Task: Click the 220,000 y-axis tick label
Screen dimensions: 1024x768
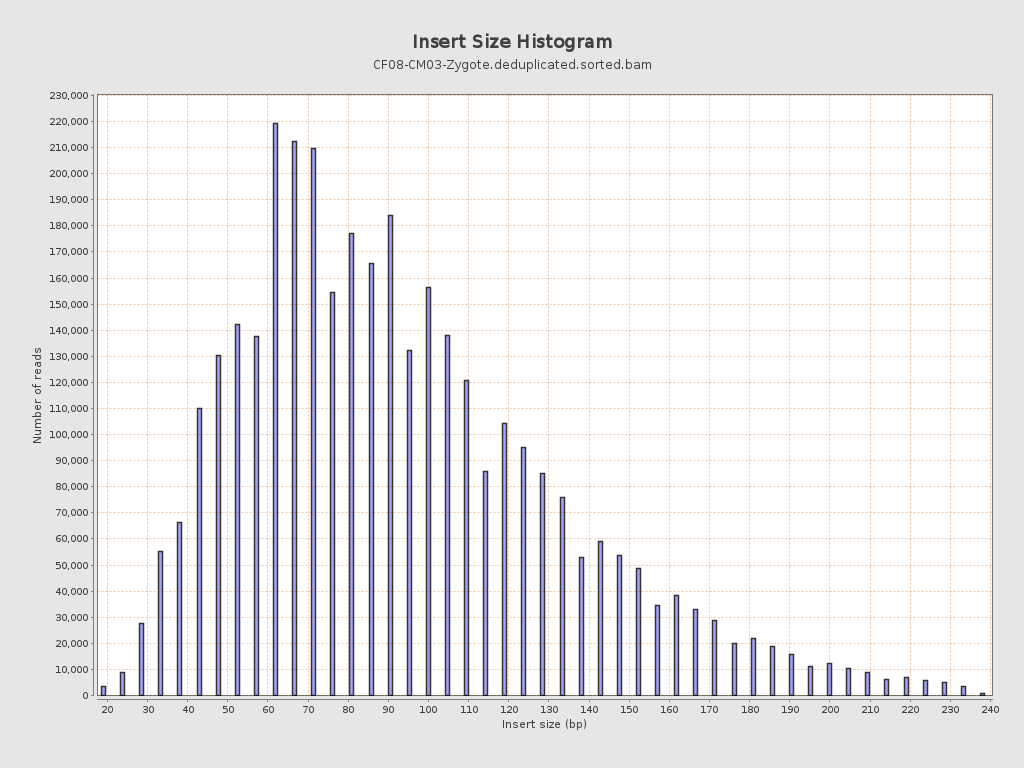Action: click(69, 121)
